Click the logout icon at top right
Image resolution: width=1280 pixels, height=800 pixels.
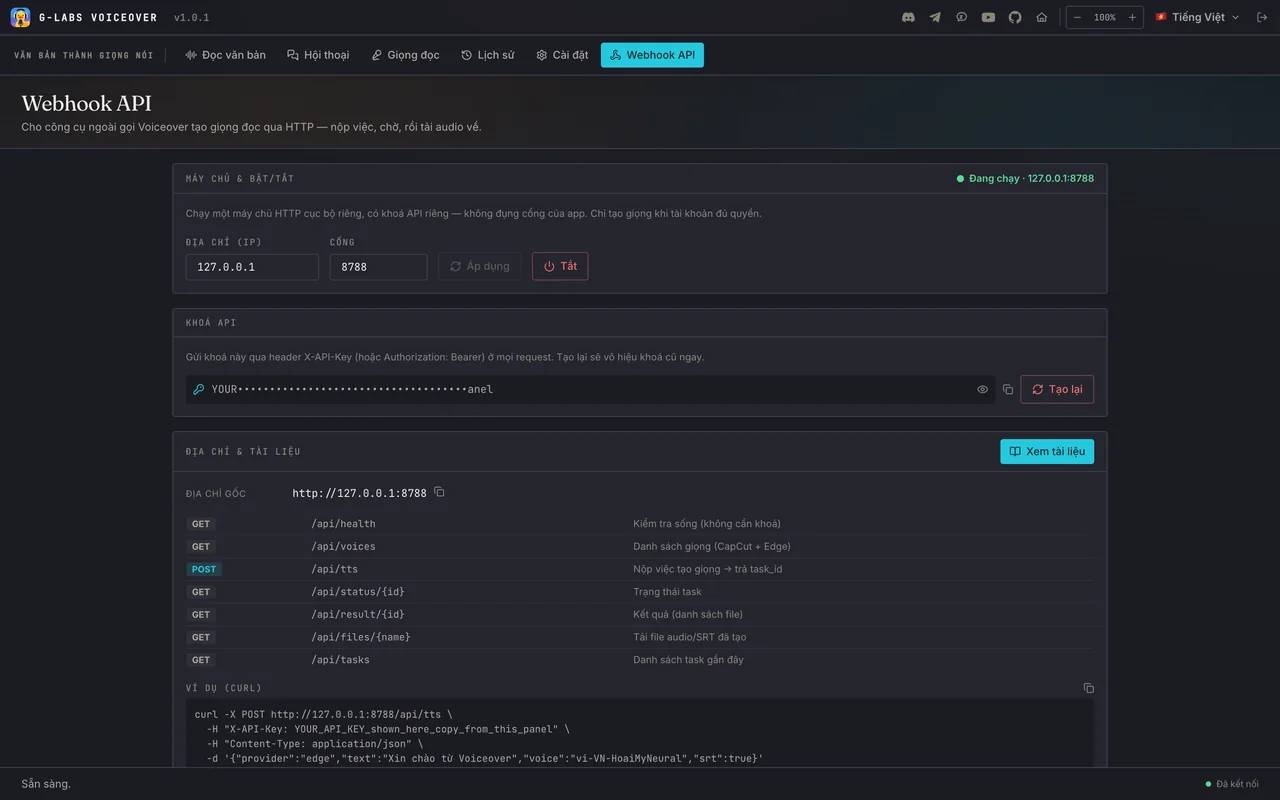click(1262, 17)
